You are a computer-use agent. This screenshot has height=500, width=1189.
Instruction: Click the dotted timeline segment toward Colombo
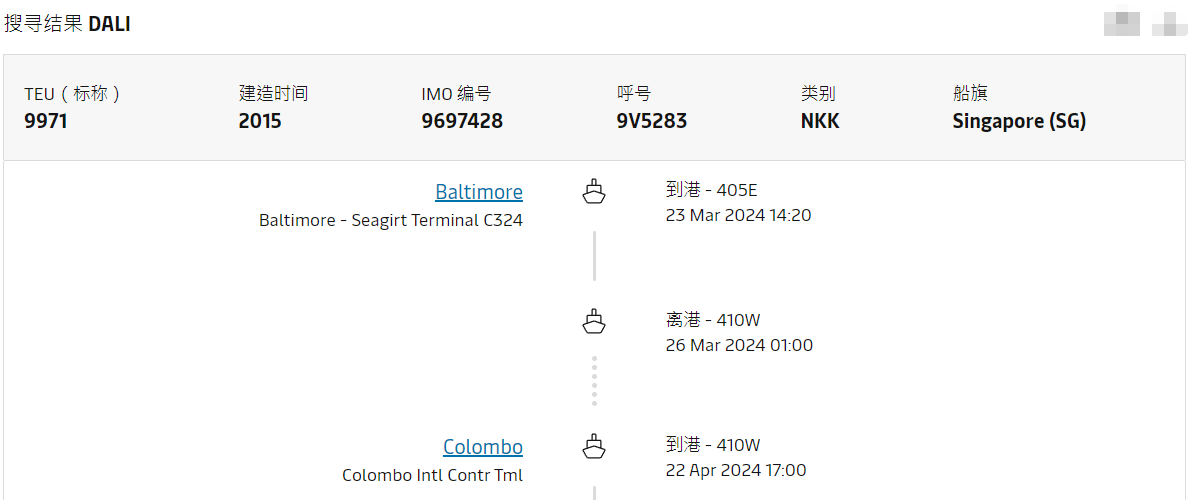[x=594, y=381]
